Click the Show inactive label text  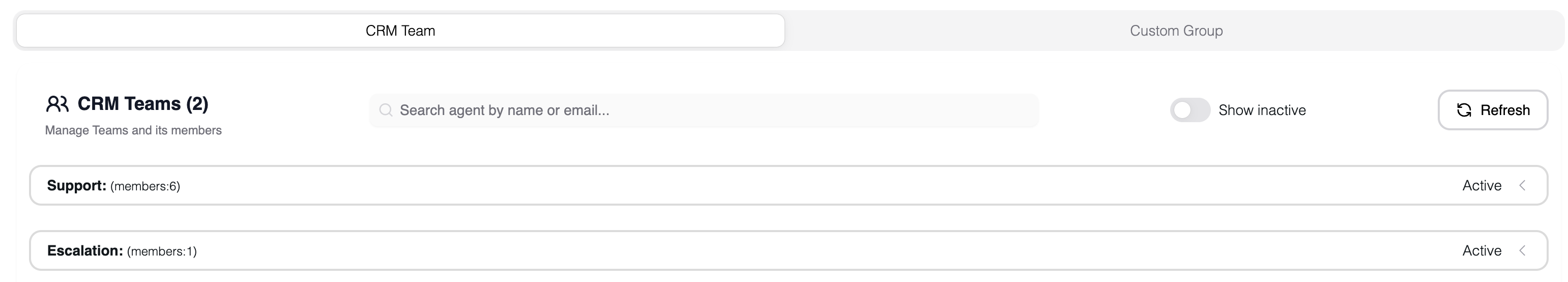tap(1262, 110)
